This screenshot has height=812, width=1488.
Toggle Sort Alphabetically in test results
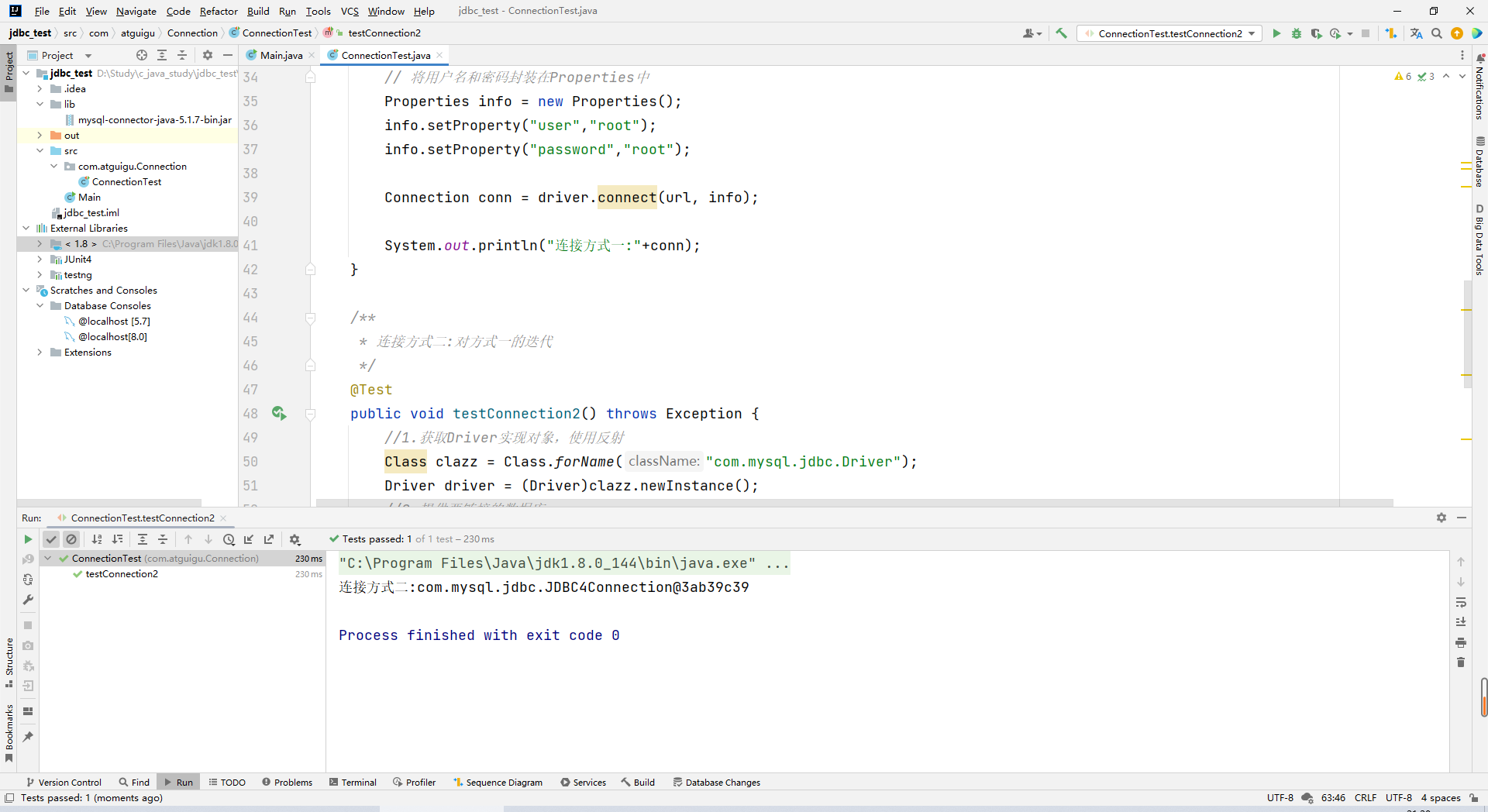97,539
